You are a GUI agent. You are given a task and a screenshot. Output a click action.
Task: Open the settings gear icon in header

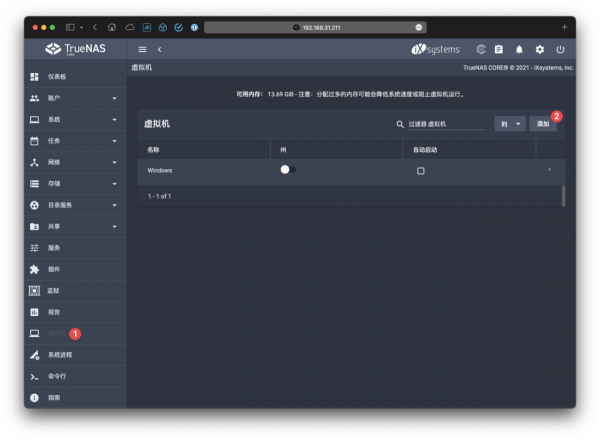point(540,49)
